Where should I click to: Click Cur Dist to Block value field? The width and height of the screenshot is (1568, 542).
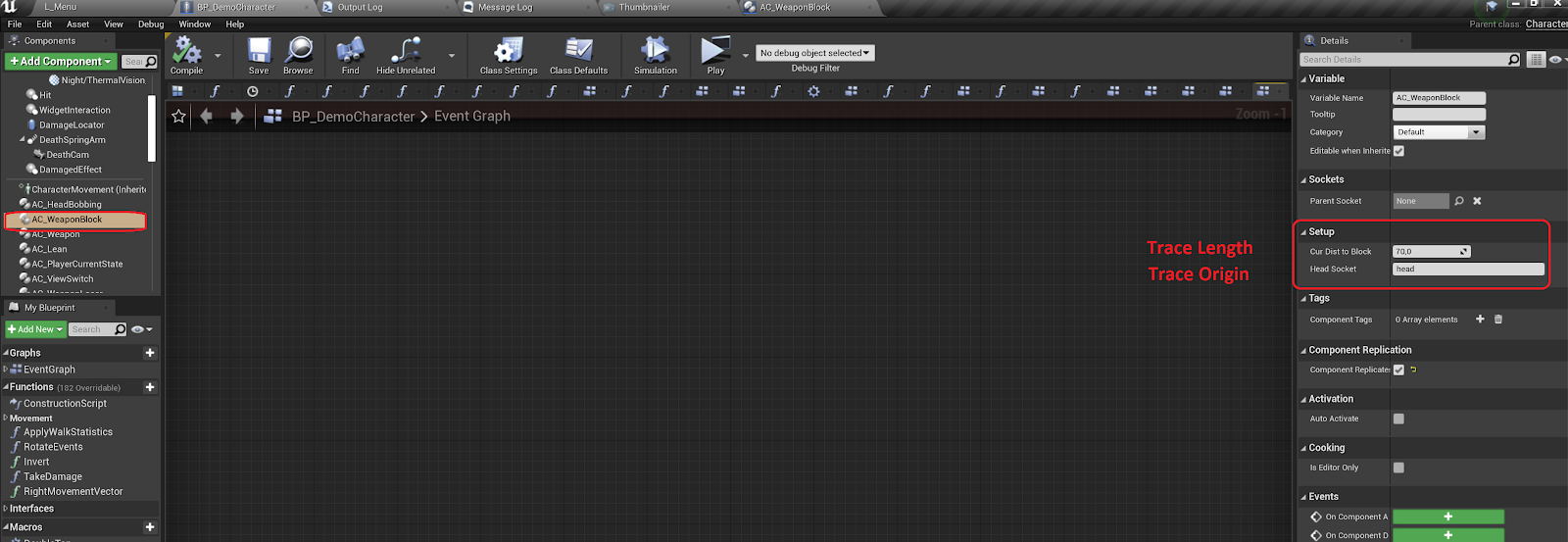click(1432, 252)
